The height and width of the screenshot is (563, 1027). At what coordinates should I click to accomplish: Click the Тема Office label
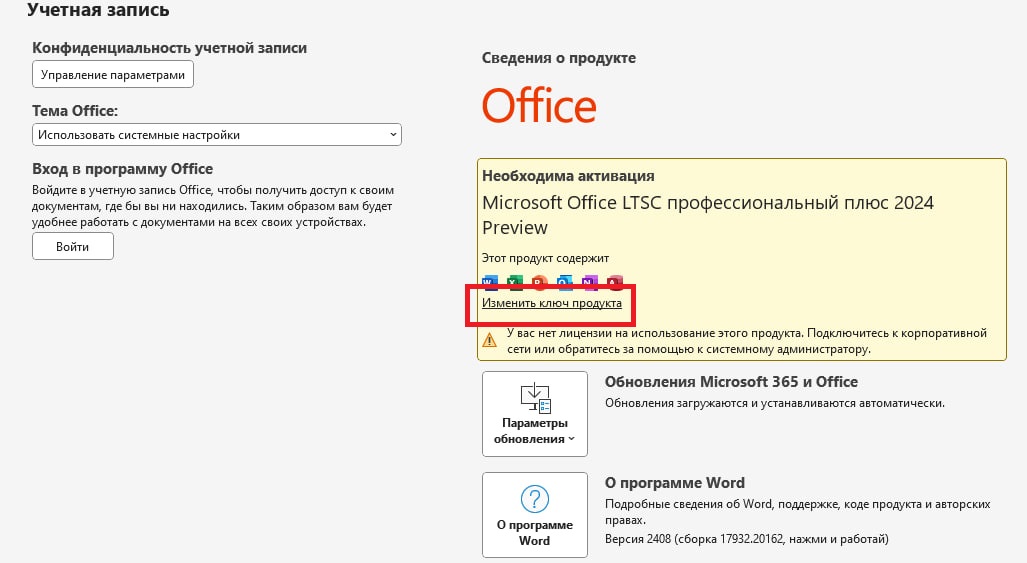75,111
